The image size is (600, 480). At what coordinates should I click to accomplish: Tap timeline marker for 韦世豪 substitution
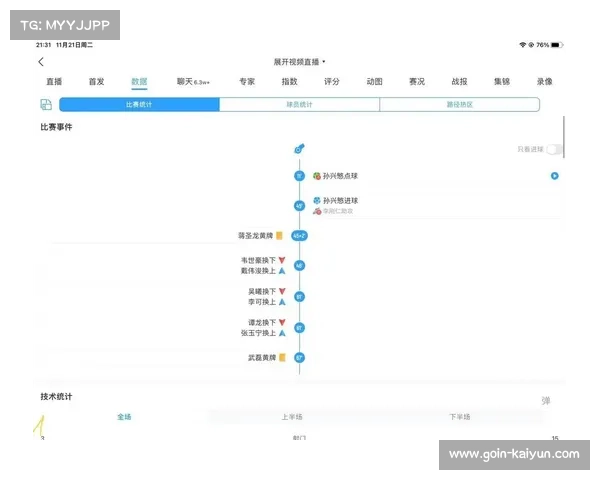(x=299, y=265)
